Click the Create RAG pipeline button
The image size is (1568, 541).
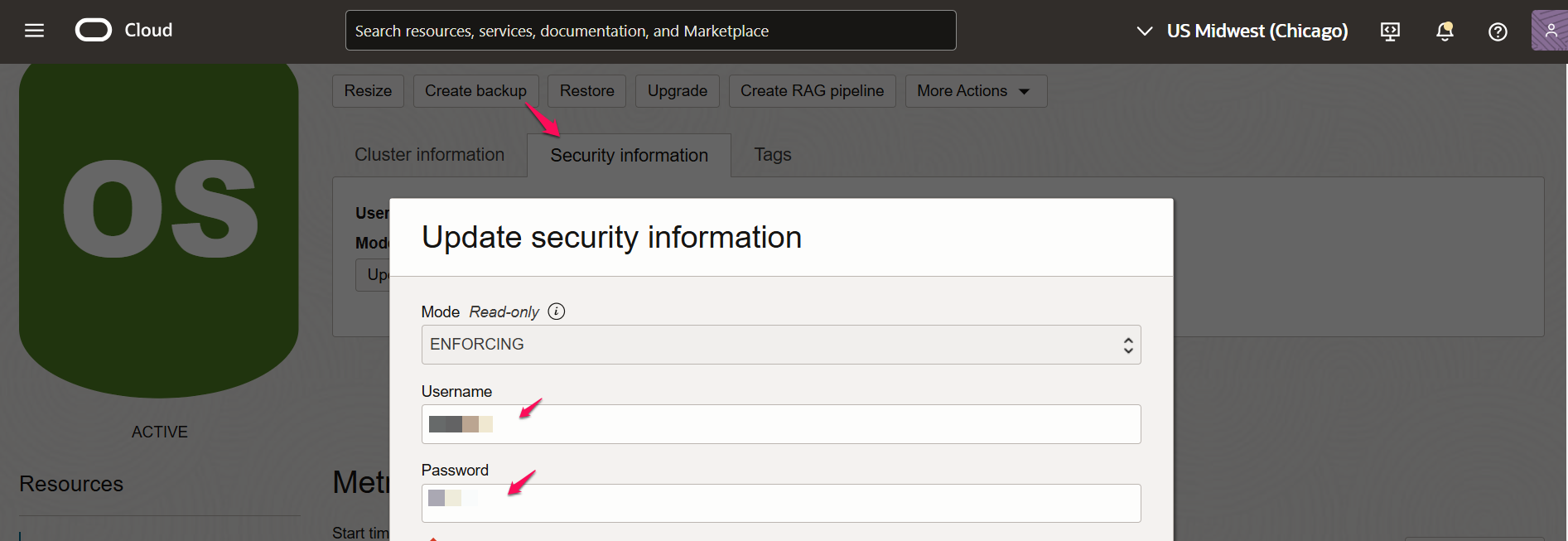812,91
